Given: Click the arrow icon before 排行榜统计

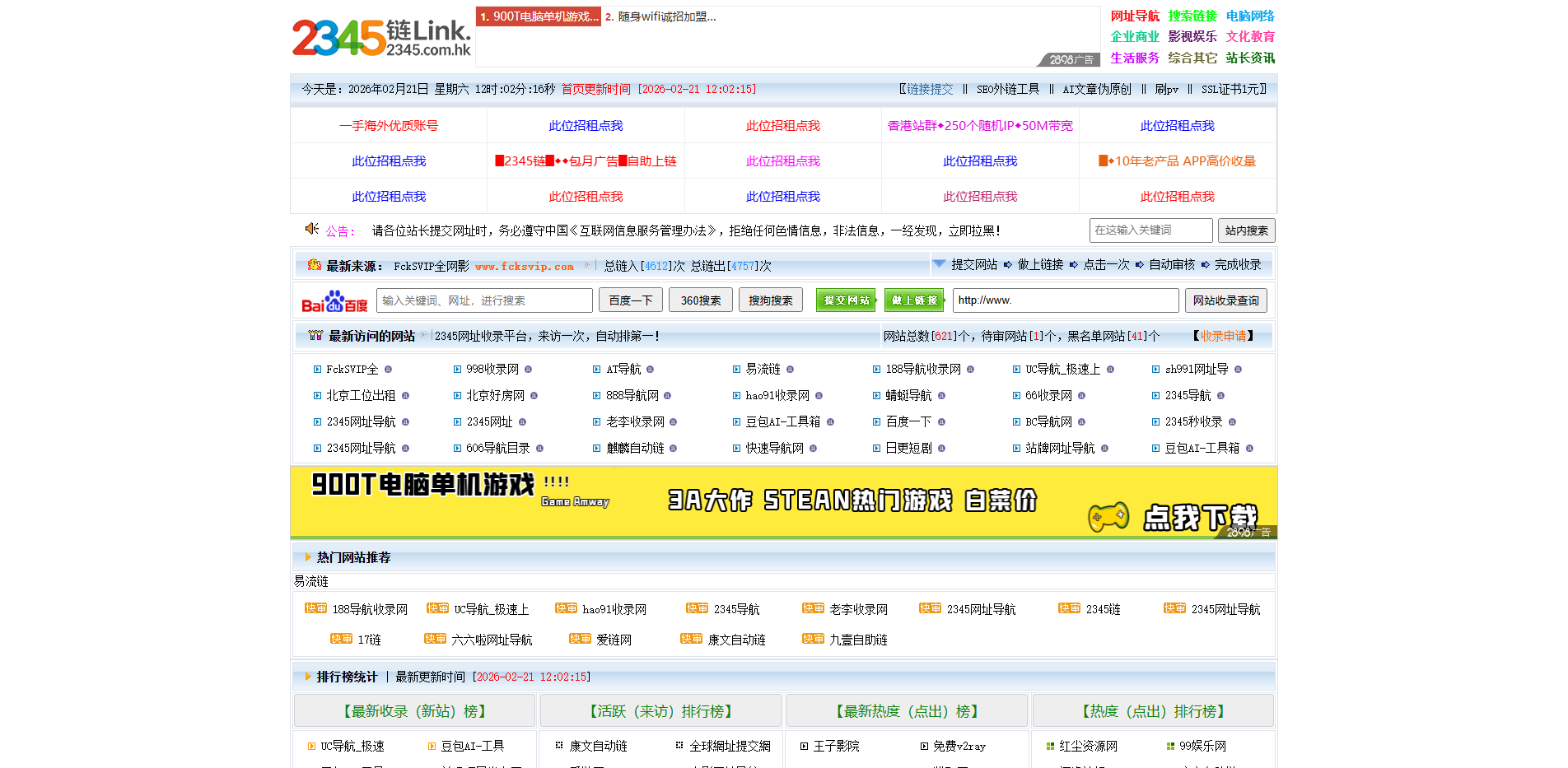Looking at the screenshot, I should (306, 677).
